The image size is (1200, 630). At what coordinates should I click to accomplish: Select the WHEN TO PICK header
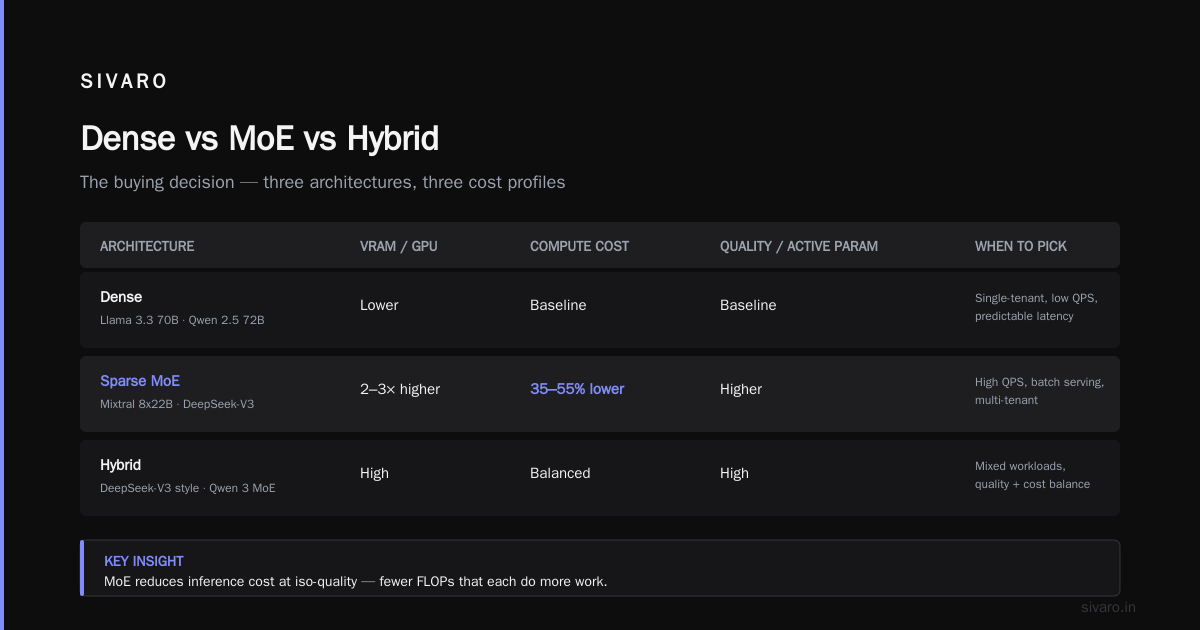[1021, 246]
